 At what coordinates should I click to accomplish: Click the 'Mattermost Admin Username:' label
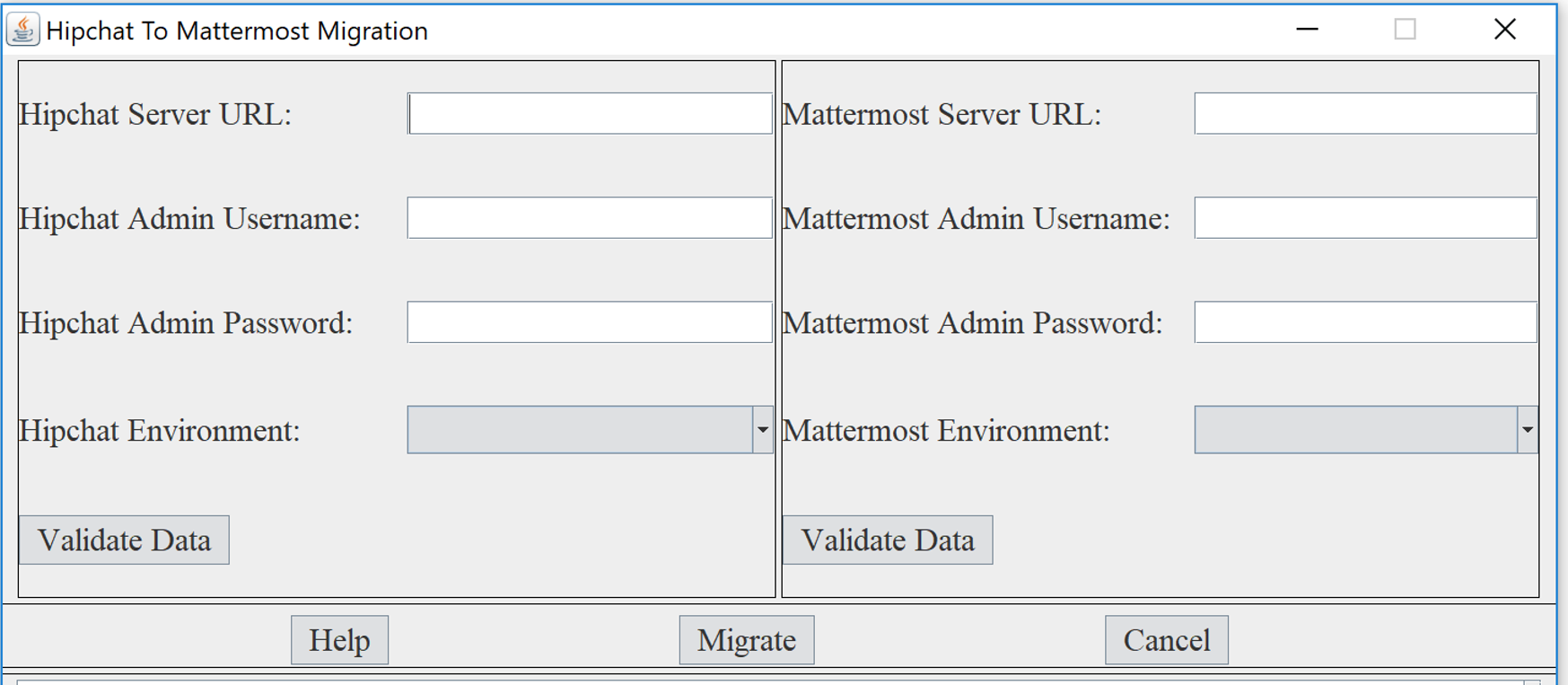coord(977,219)
